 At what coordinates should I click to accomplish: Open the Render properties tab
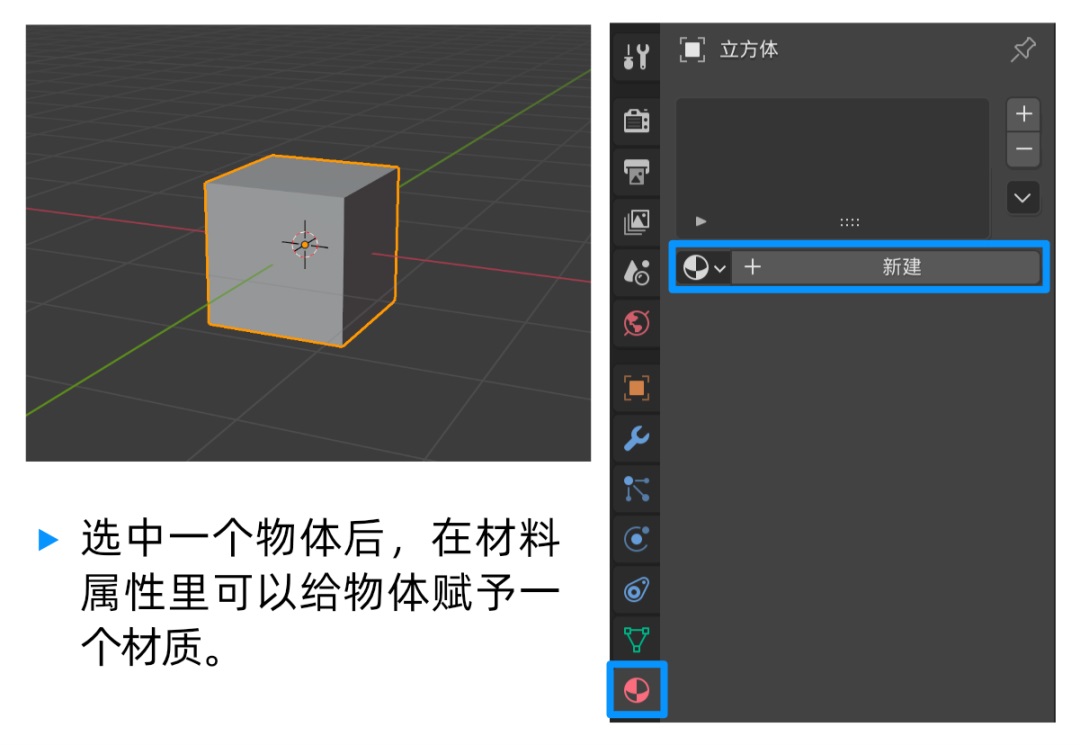coord(636,120)
